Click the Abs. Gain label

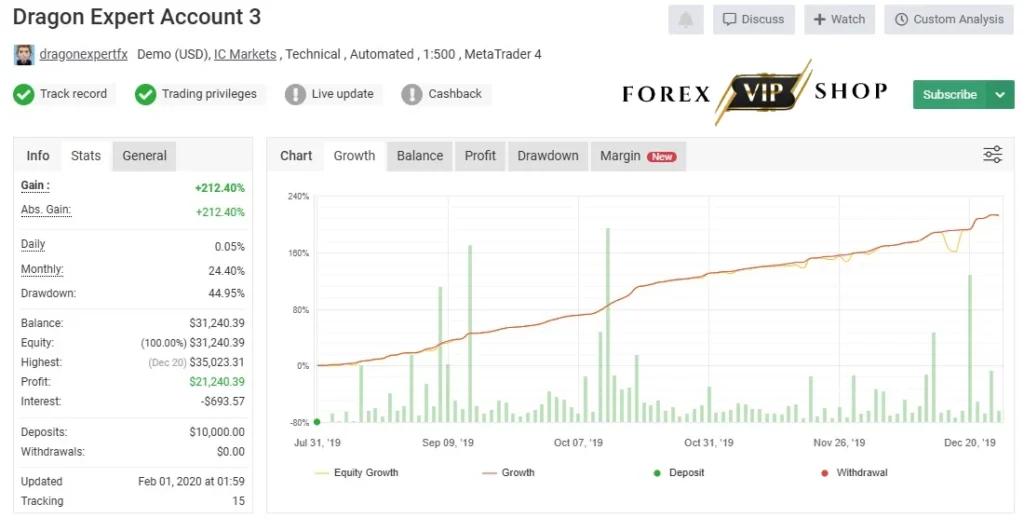[x=46, y=210]
